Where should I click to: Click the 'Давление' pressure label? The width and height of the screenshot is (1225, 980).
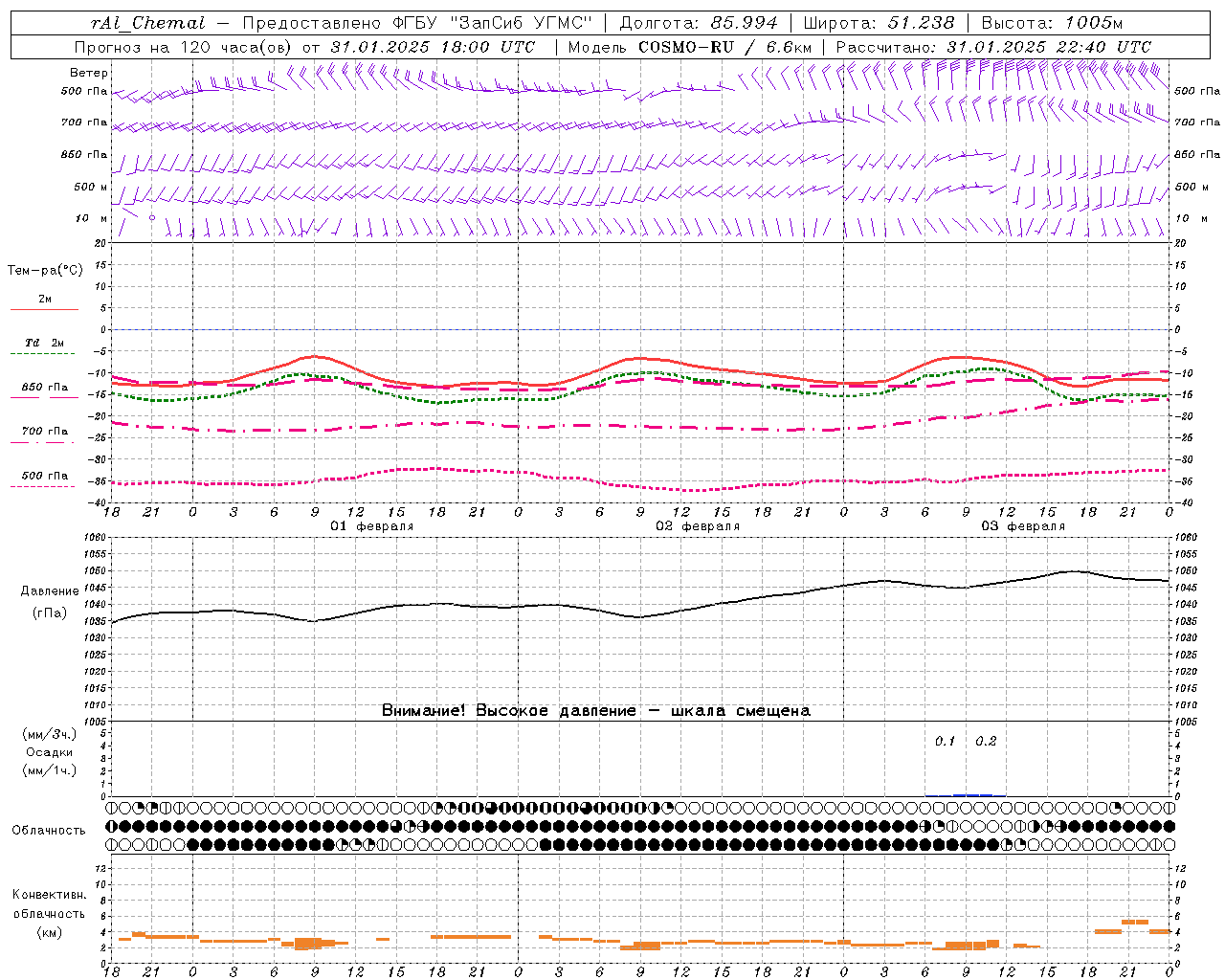point(50,591)
